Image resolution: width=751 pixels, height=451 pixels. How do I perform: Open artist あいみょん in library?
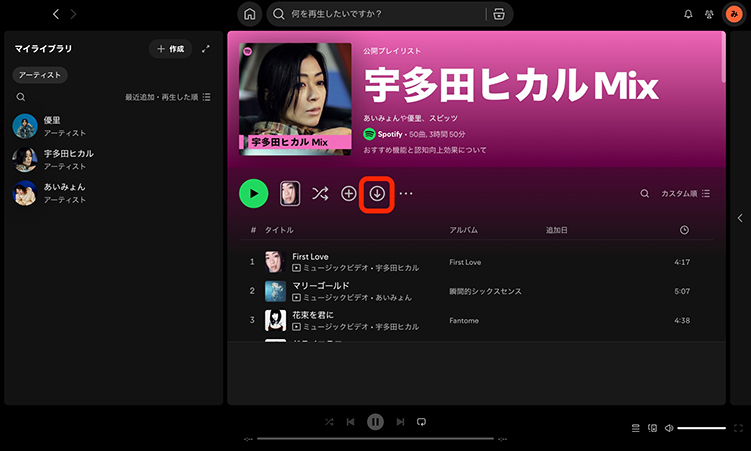click(x=113, y=193)
